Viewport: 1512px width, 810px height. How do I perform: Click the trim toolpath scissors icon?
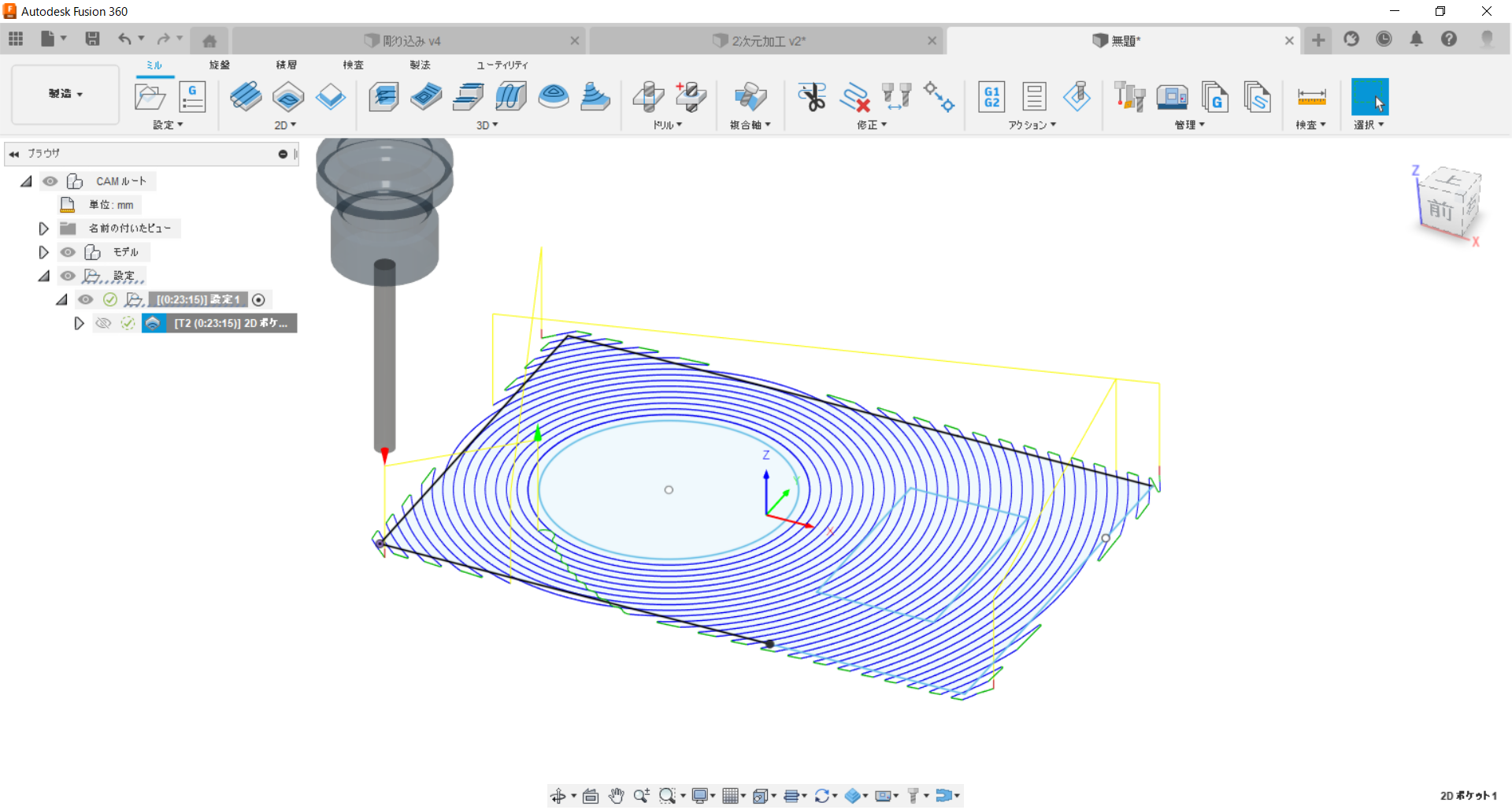[811, 97]
